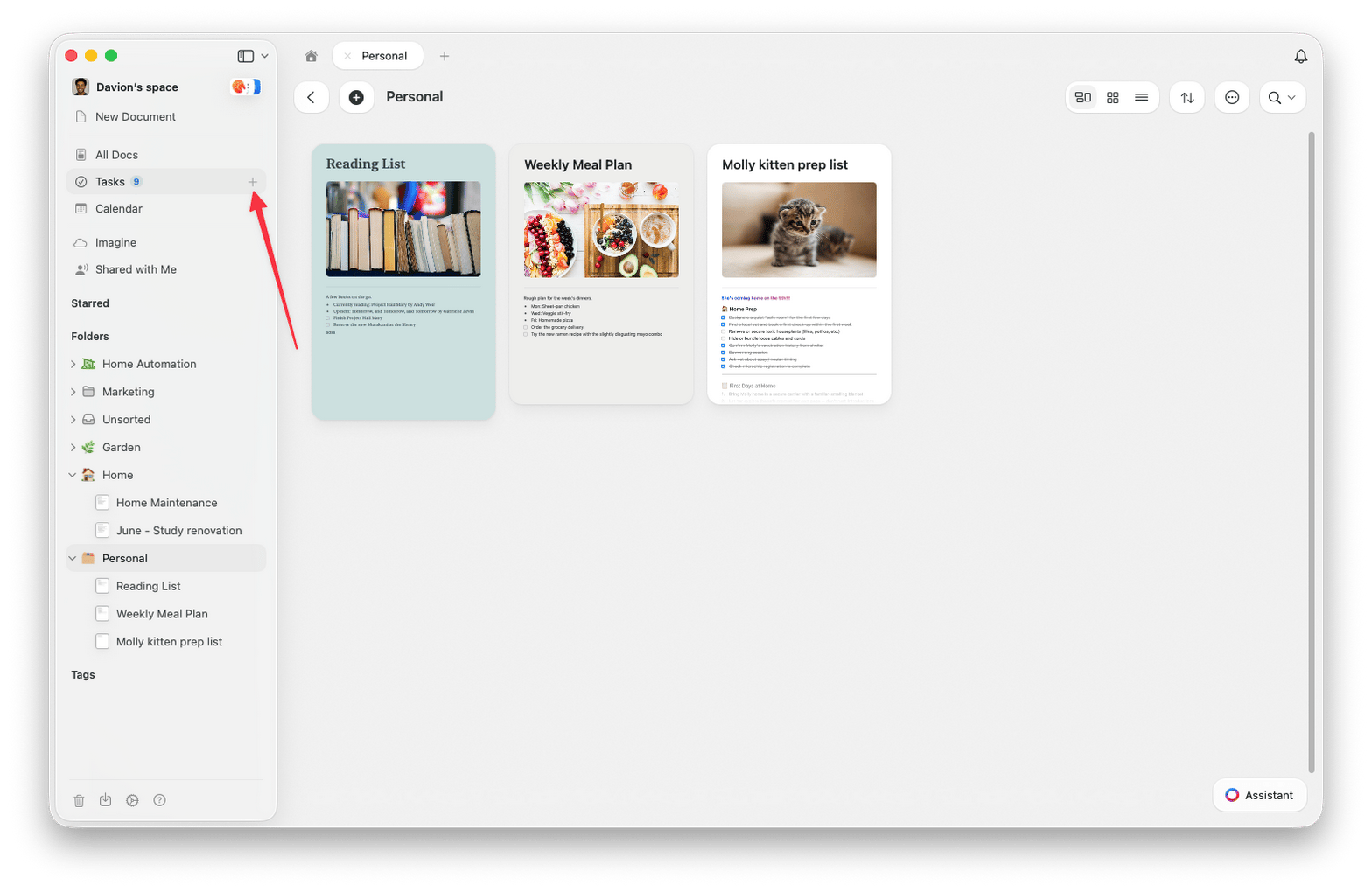Open the Weekly Meal Plan card
Image resolution: width=1372 pixels, height=892 pixels.
[x=601, y=274]
